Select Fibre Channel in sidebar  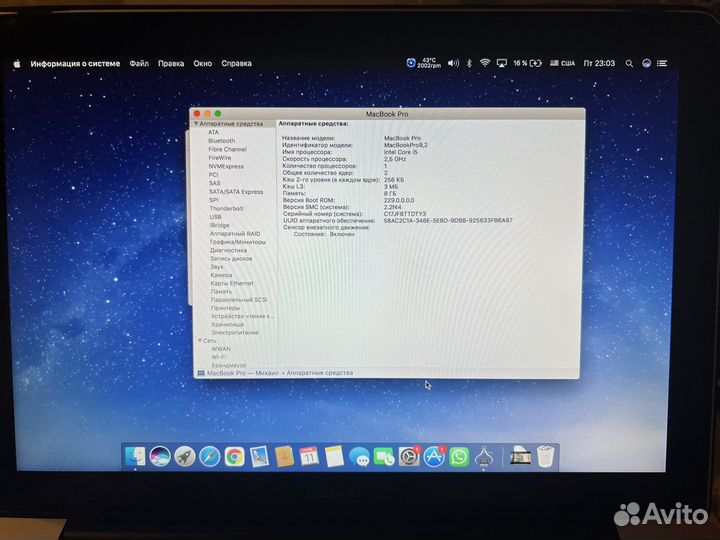[x=227, y=149]
